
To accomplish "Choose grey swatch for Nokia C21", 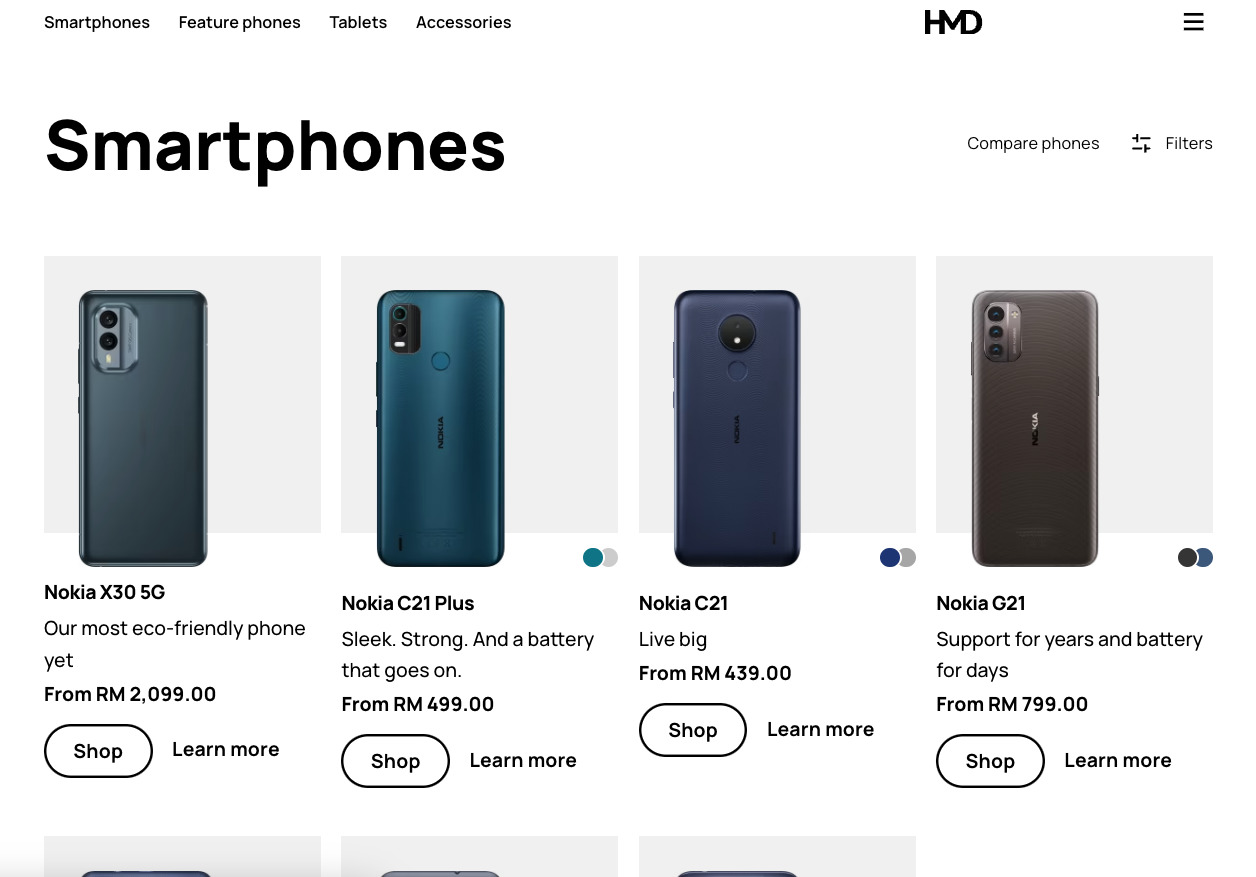I will (x=908, y=557).
